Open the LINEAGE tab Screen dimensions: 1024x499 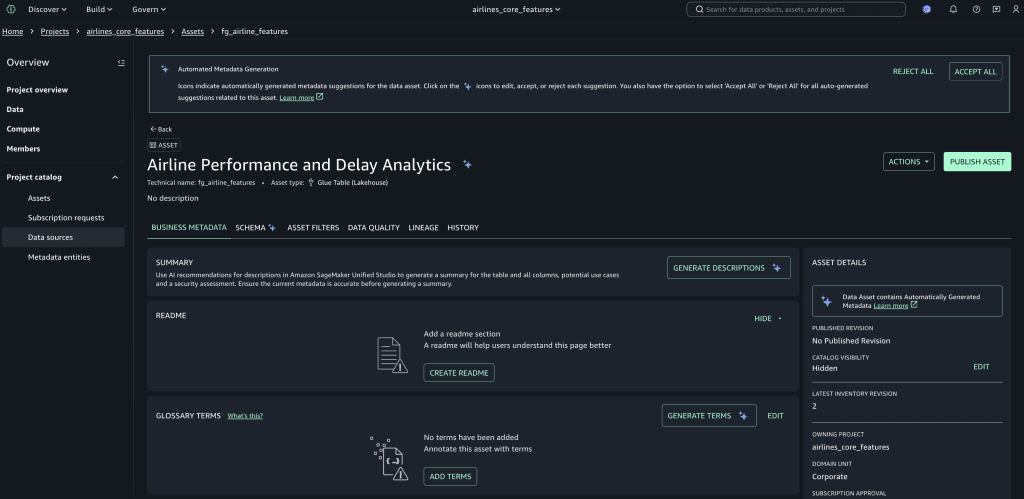point(423,228)
